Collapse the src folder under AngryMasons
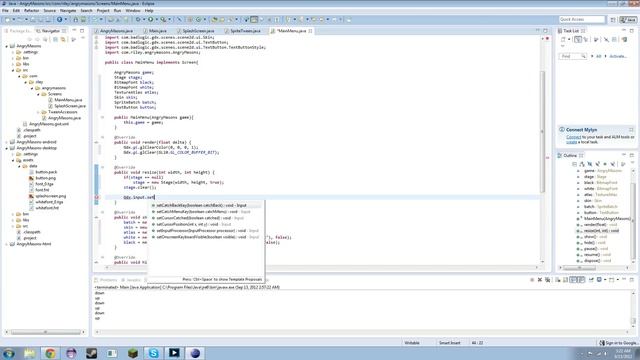Image resolution: width=640 pixels, height=360 pixels. pyautogui.click(x=13, y=70)
